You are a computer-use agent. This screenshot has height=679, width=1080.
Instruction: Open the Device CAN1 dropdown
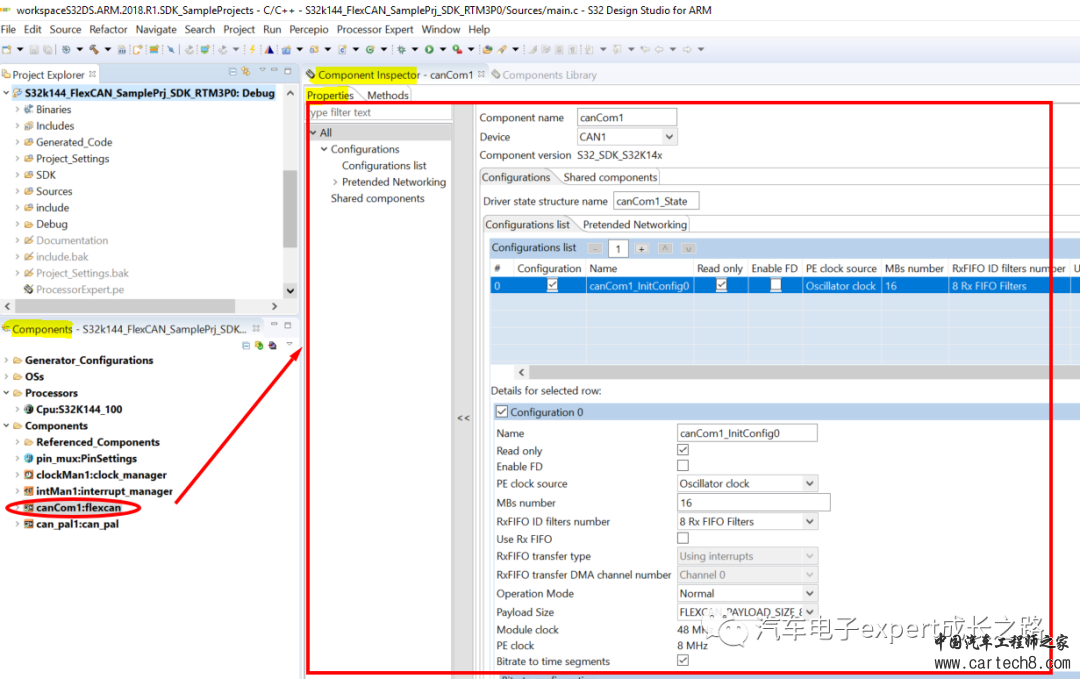669,137
